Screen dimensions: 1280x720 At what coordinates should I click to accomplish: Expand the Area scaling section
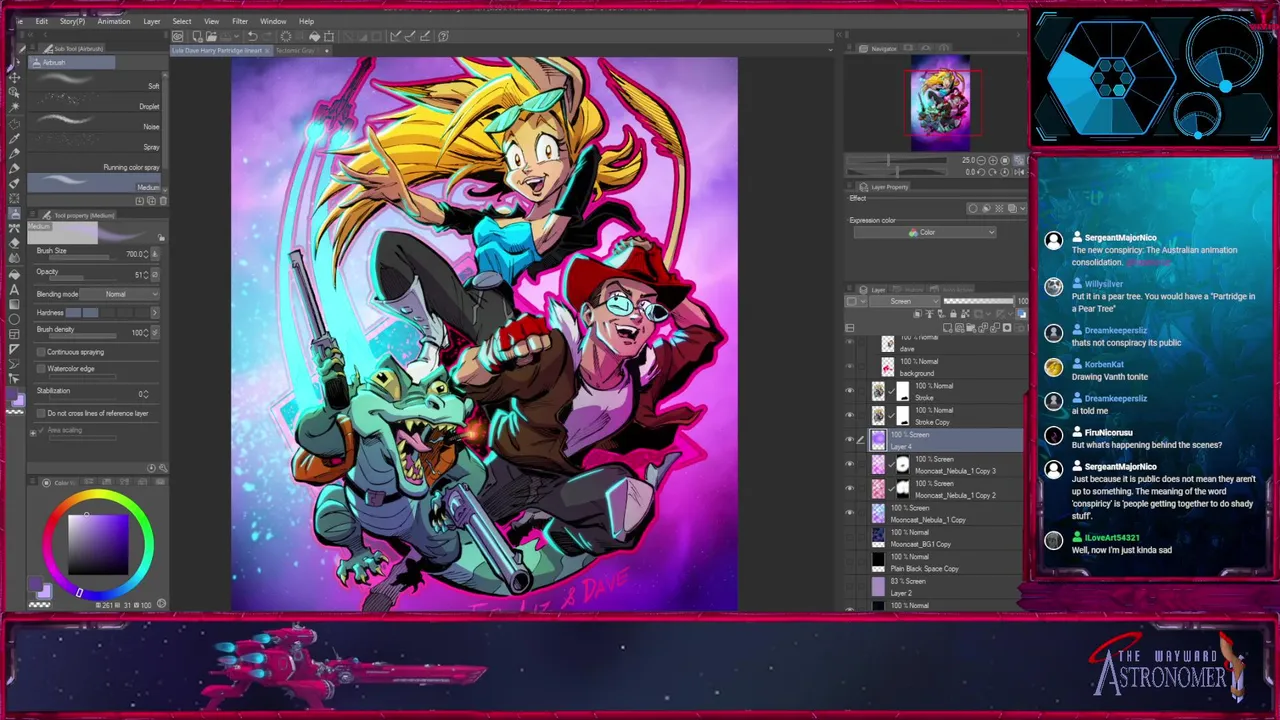33,431
